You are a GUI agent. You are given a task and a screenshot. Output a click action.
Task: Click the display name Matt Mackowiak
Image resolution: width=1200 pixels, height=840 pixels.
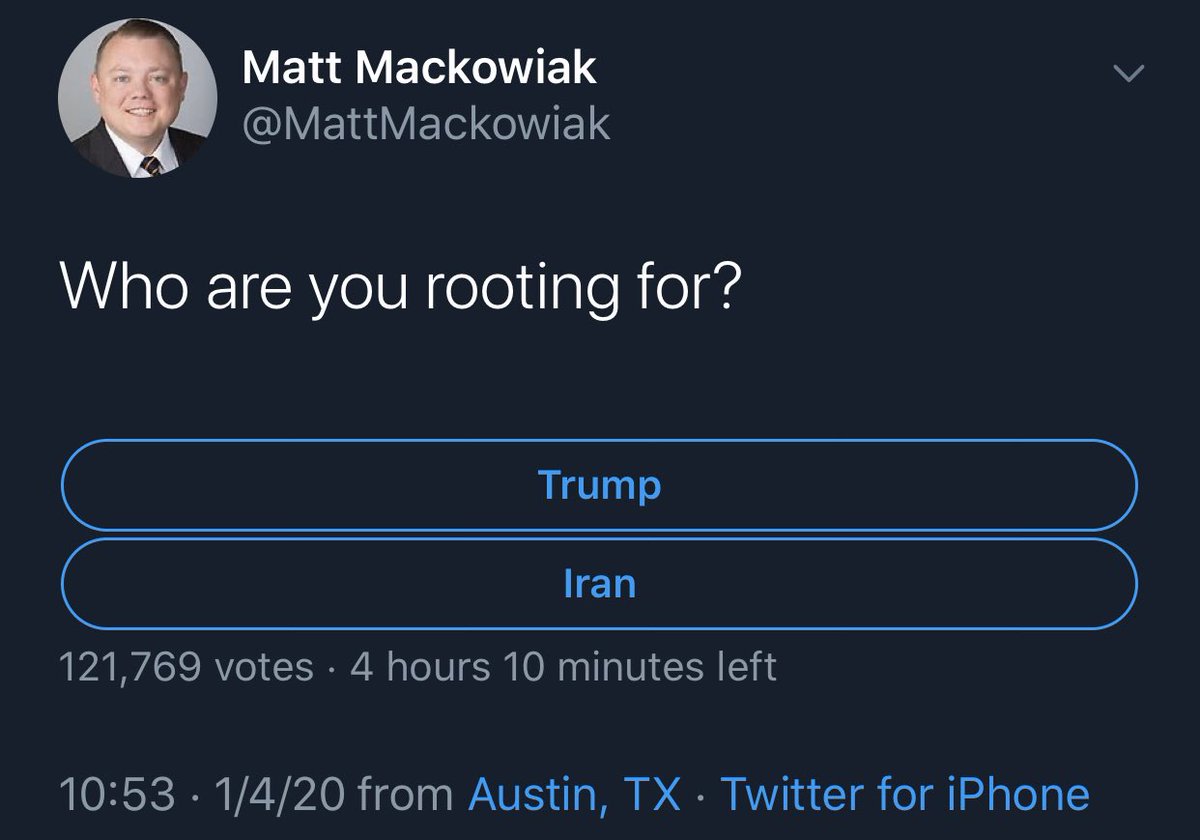(419, 68)
